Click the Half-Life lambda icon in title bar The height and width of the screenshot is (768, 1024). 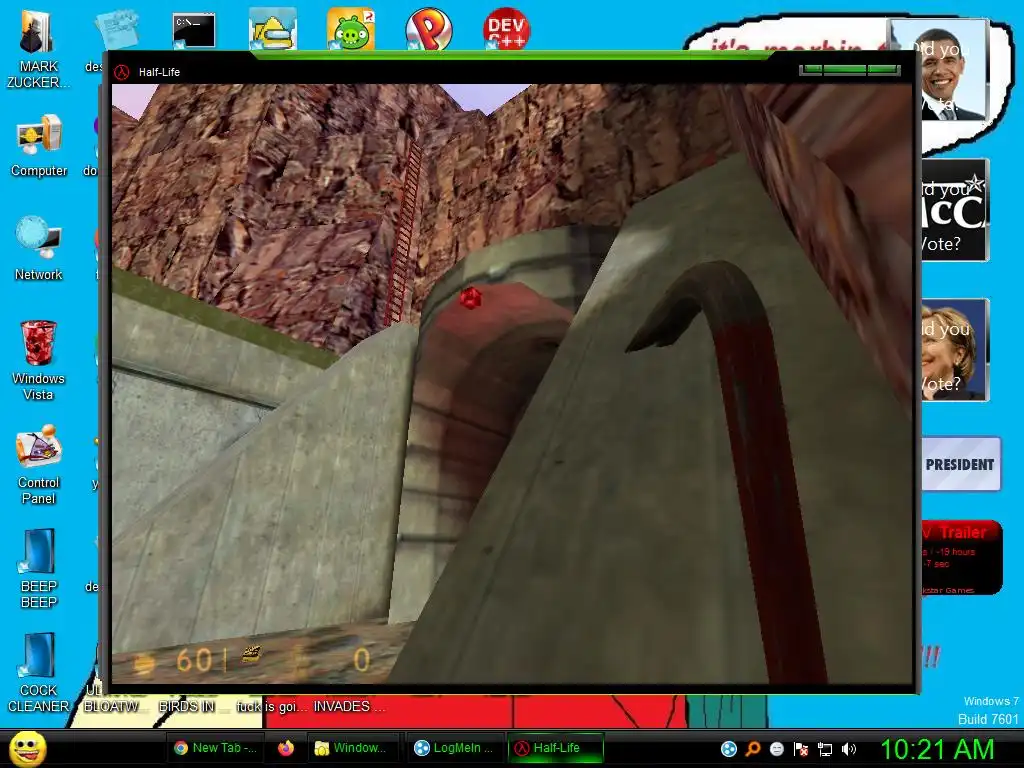(x=121, y=72)
